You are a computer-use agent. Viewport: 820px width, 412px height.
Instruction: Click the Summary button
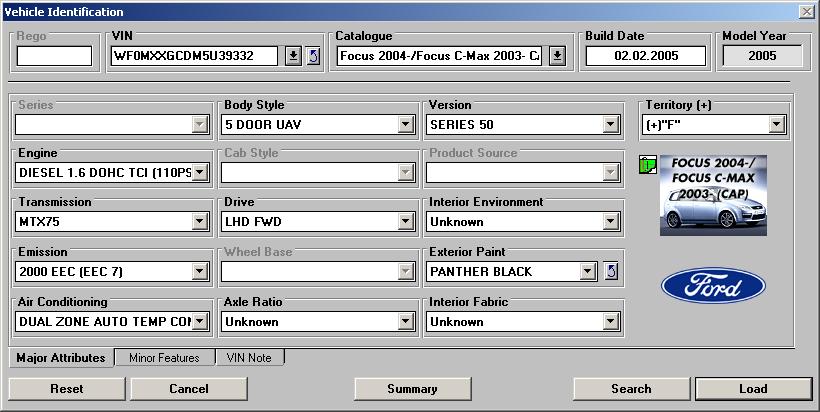point(411,389)
